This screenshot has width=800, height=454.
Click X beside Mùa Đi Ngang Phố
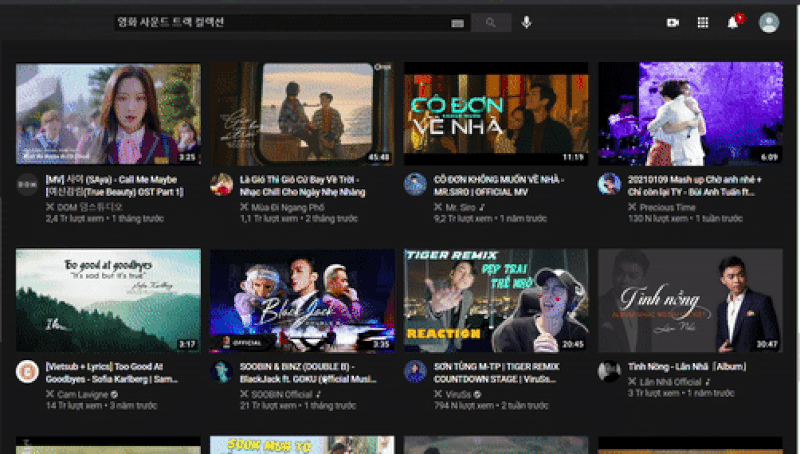click(244, 207)
